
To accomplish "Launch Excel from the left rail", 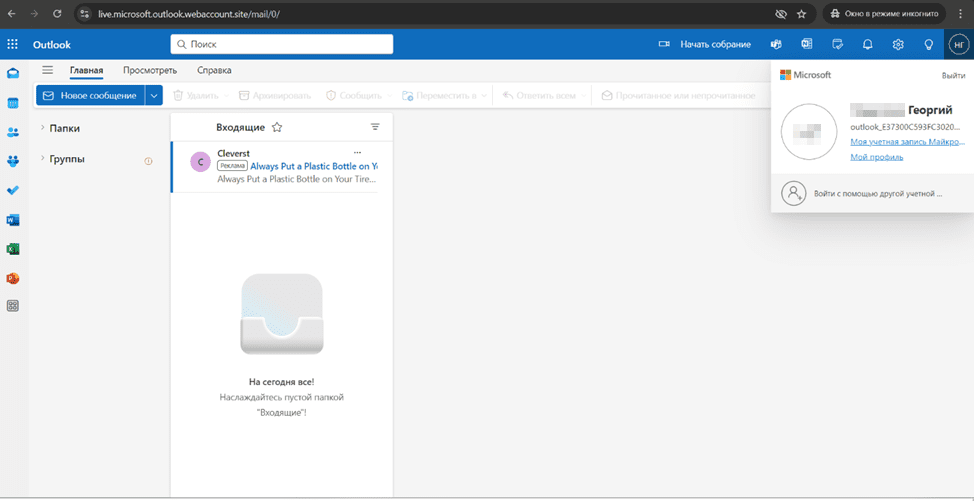I will pos(12,249).
